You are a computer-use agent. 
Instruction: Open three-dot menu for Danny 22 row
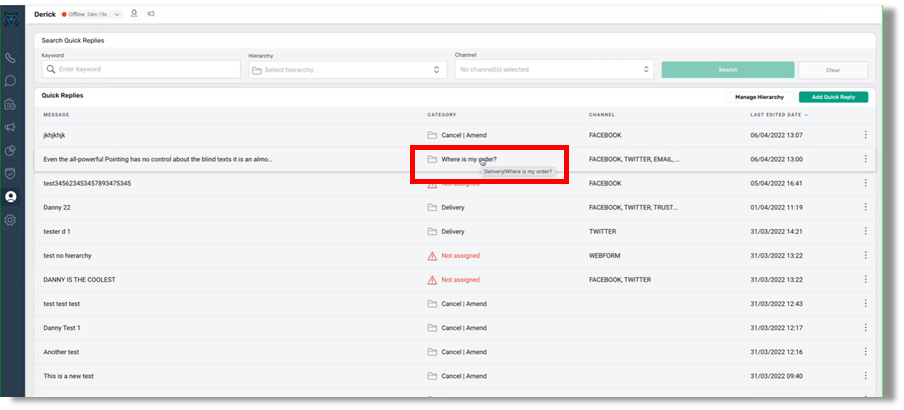pyautogui.click(x=865, y=207)
